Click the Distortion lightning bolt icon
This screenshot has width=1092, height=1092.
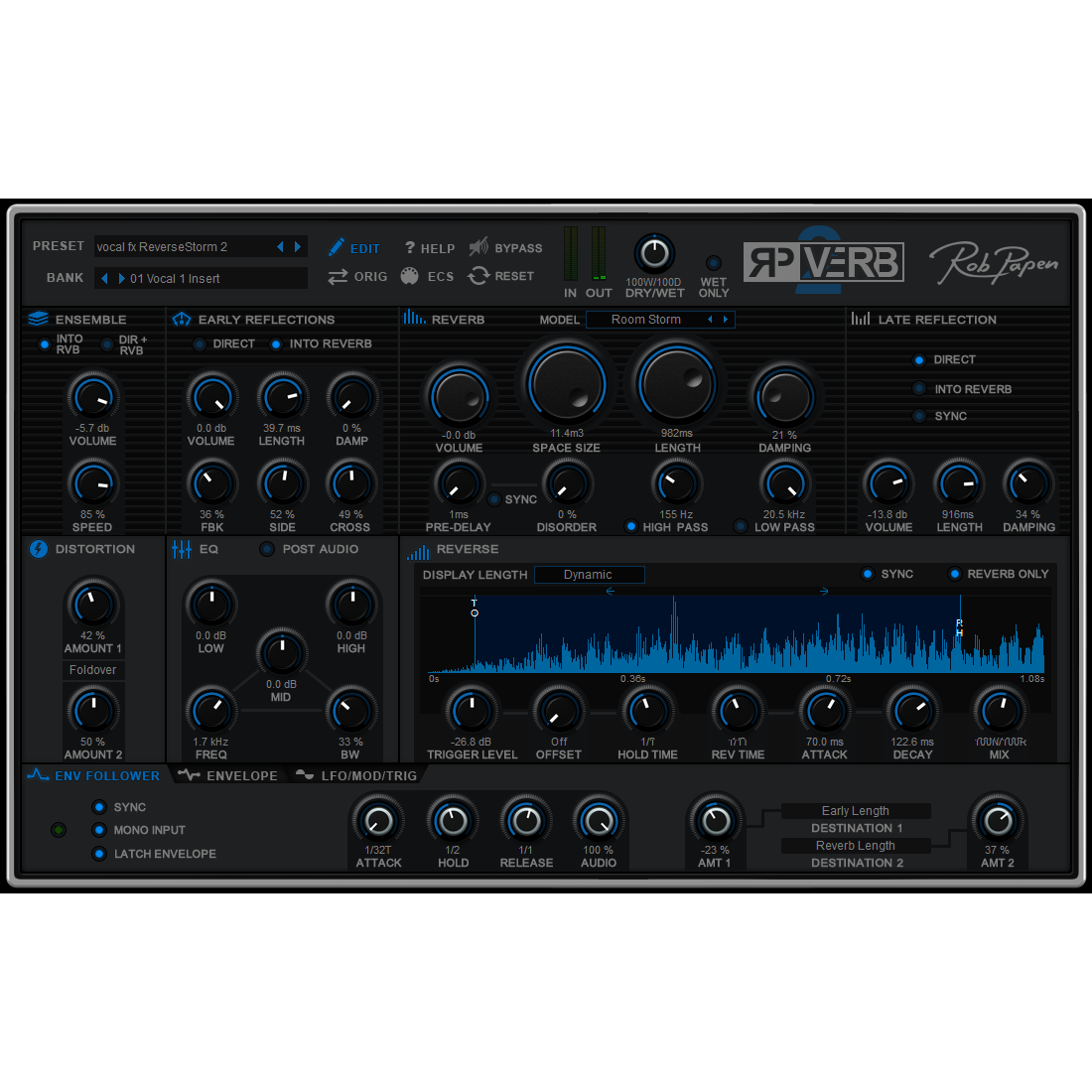click(39, 549)
